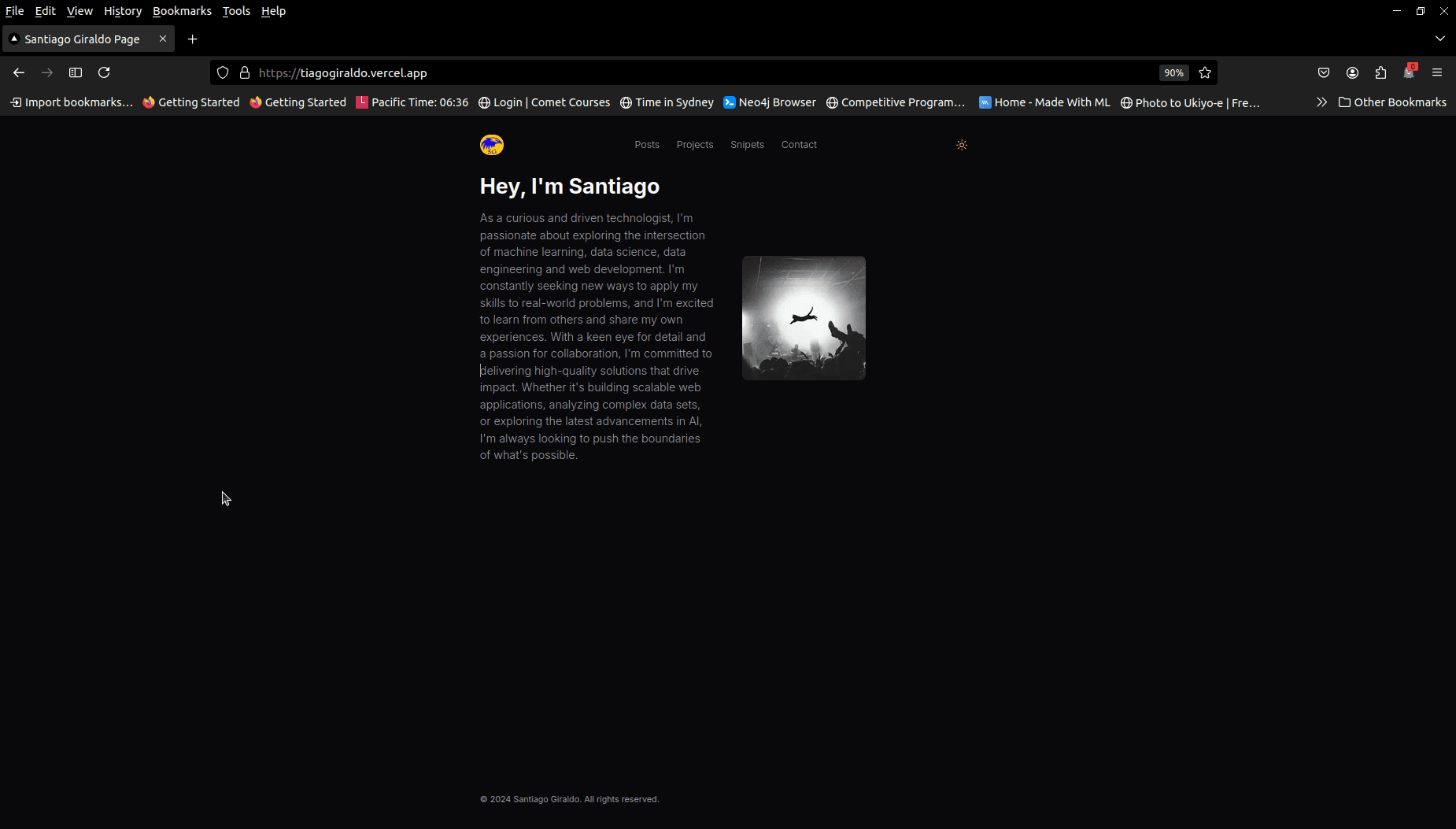Expand the hidden bookmarks overflow chevron
1456x829 pixels.
(x=1321, y=102)
